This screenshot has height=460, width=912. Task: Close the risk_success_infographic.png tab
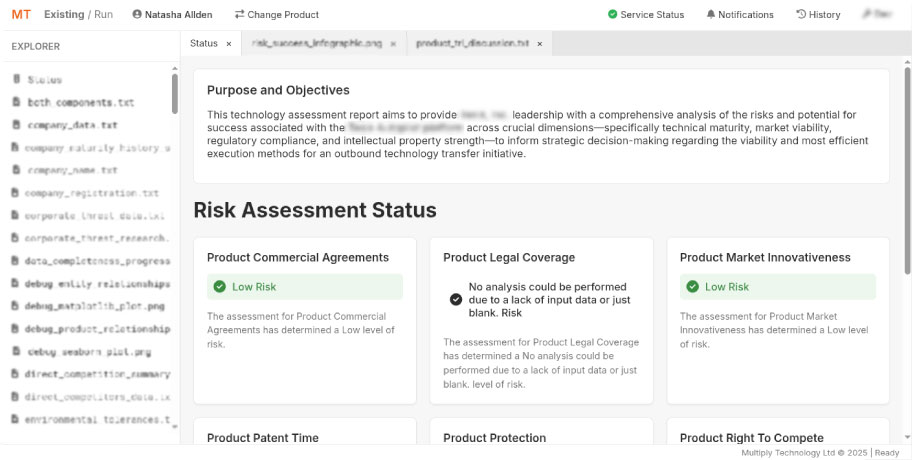393,44
